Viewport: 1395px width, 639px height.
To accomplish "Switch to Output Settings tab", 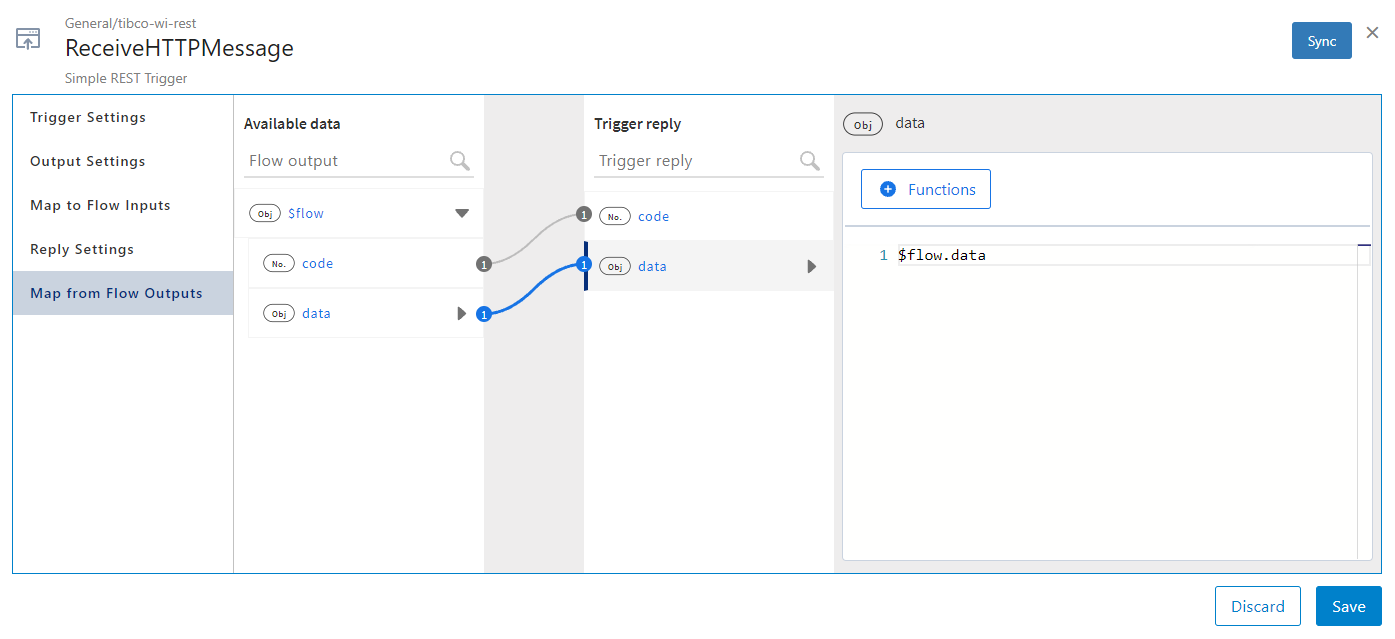I will pyautogui.click(x=88, y=161).
